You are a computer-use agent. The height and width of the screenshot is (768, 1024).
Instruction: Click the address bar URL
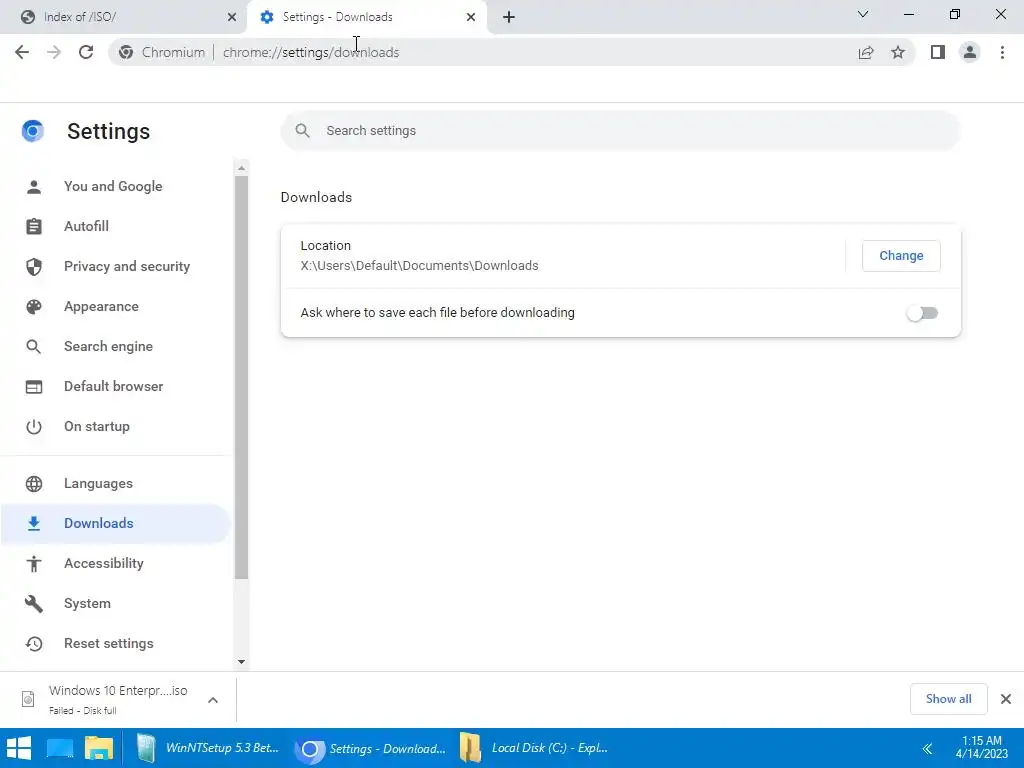point(311,52)
